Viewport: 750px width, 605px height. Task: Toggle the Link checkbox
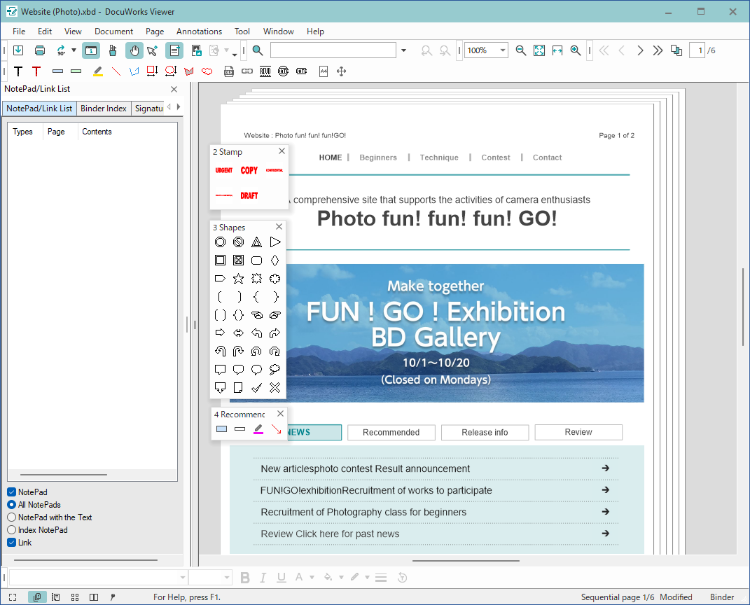[x=11, y=542]
